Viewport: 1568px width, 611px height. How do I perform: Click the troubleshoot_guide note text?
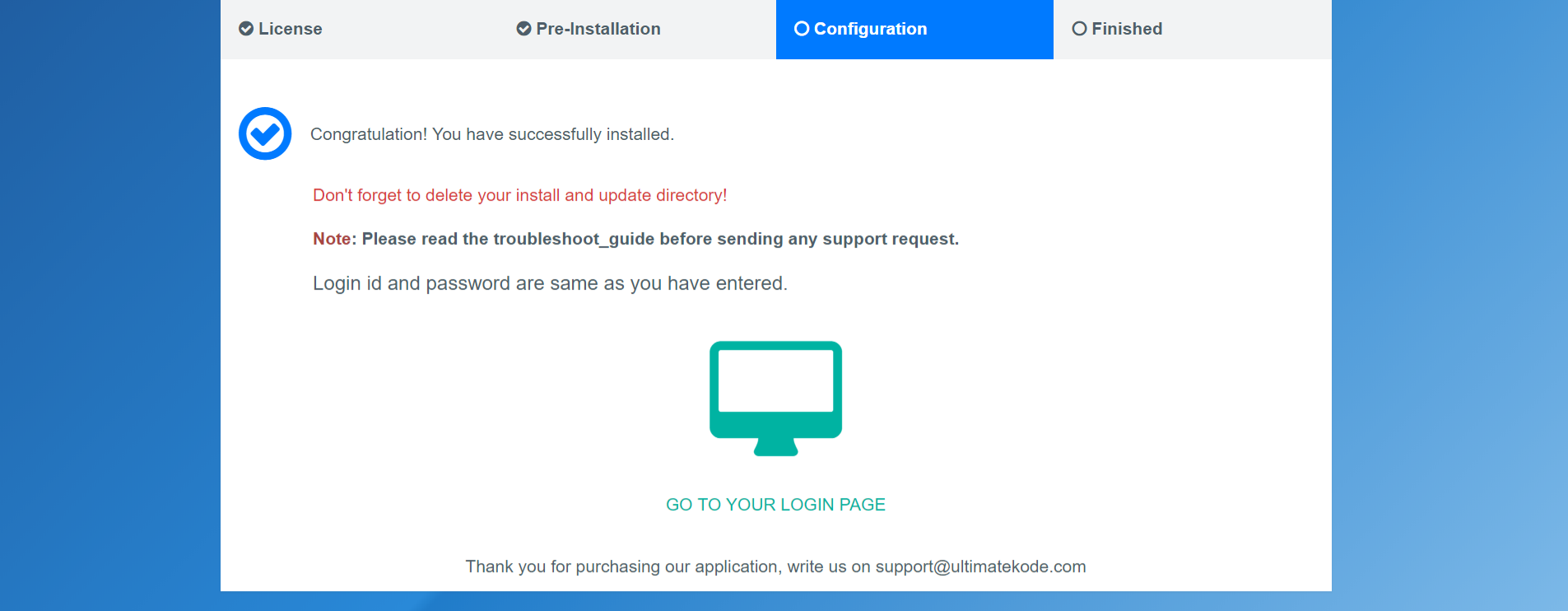click(635, 239)
